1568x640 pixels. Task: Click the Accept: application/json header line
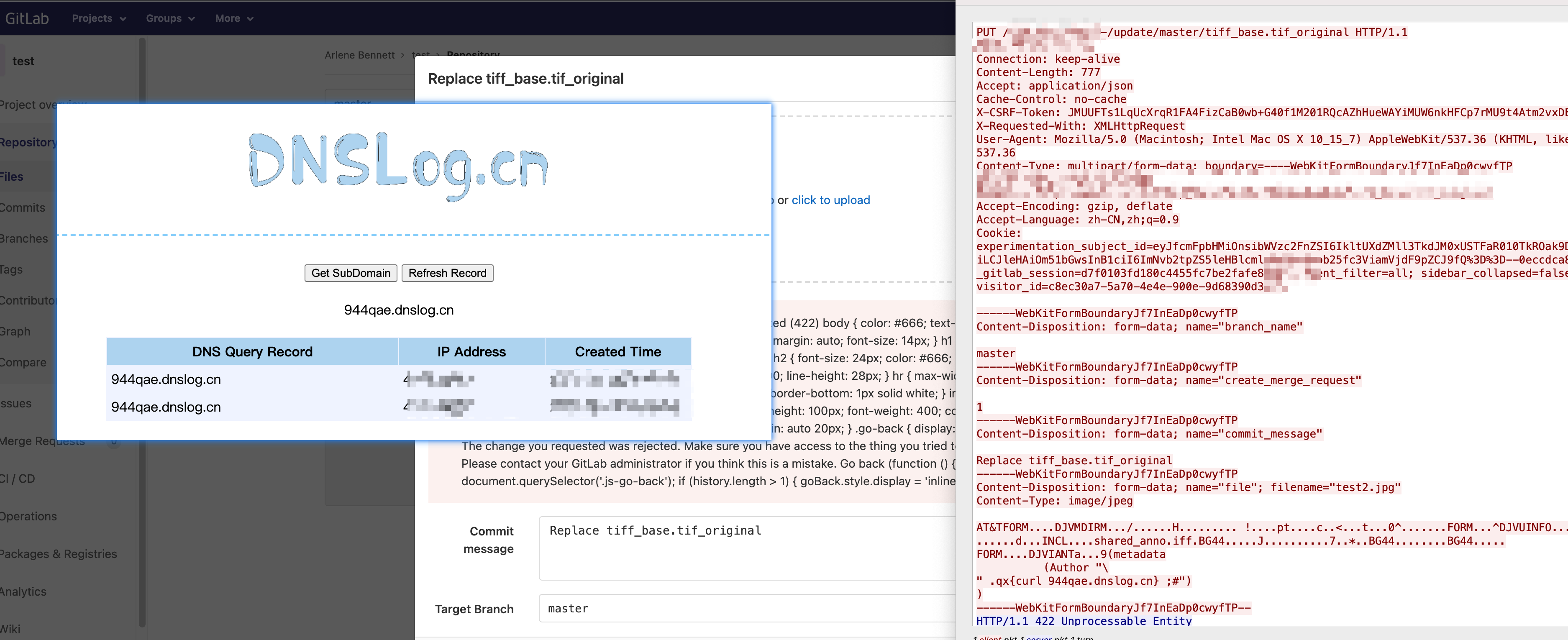point(1054,86)
